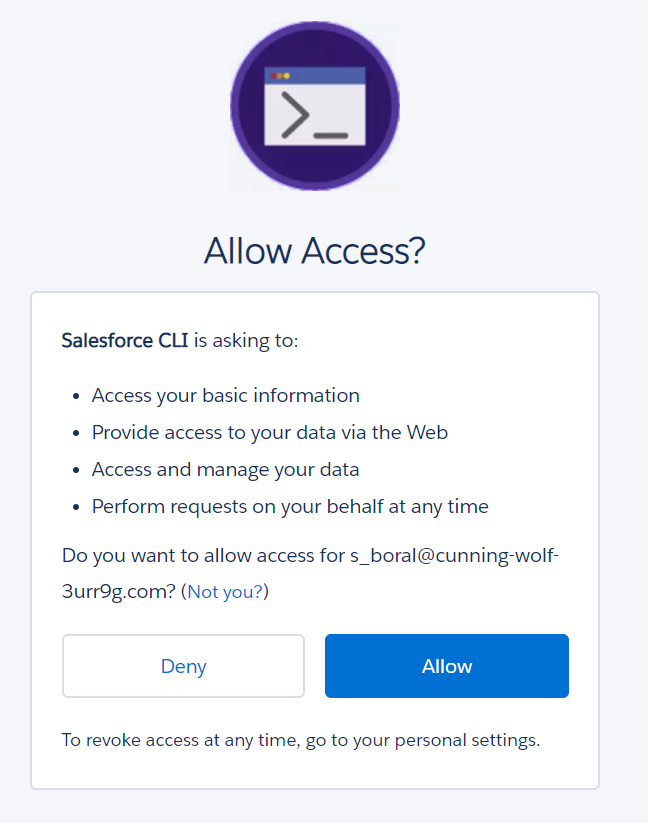Screen dimensions: 648x823
Task: Click "Access and manage your data" permission item
Action: point(226,469)
